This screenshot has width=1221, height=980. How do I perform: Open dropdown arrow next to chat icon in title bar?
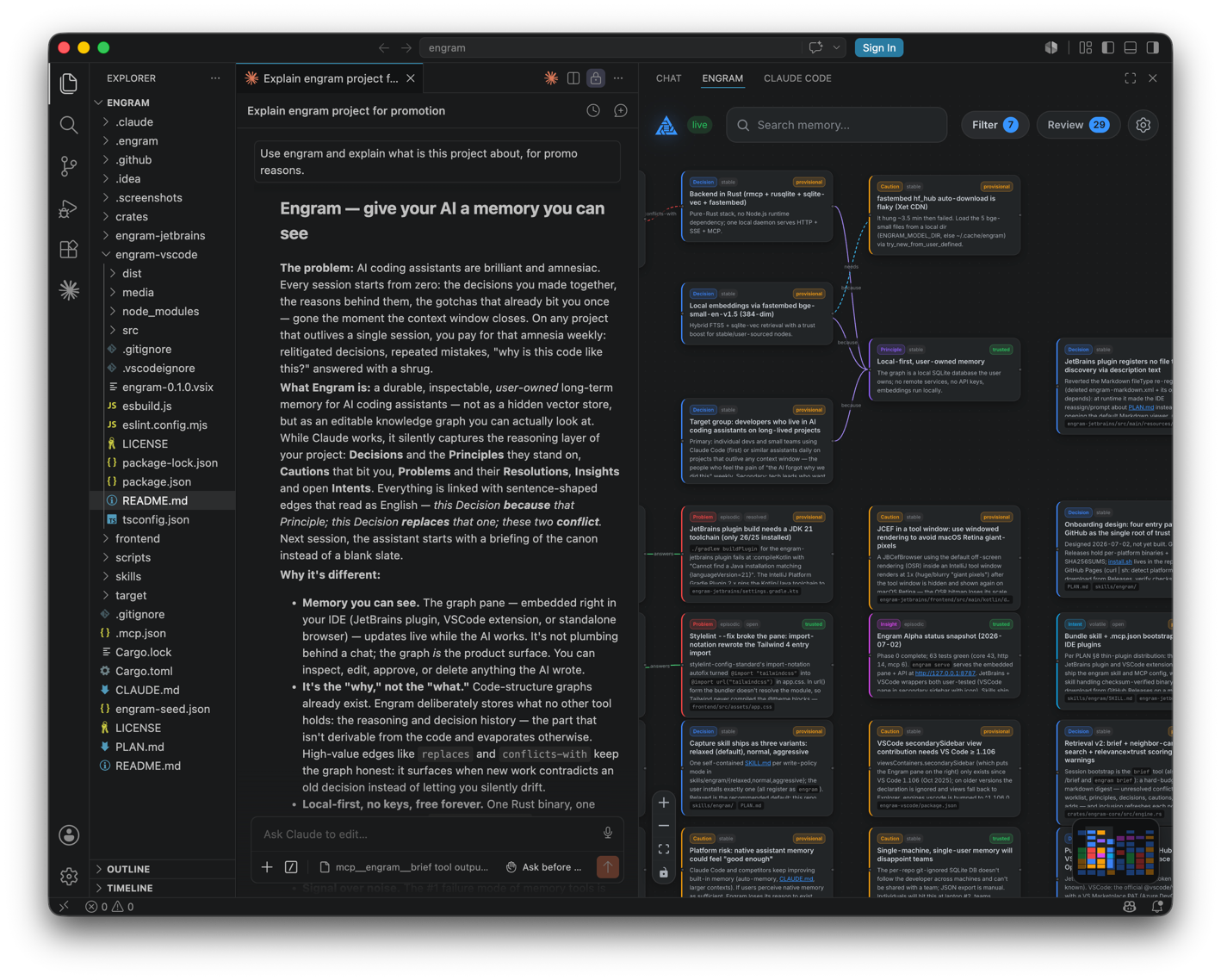pyautogui.click(x=836, y=47)
